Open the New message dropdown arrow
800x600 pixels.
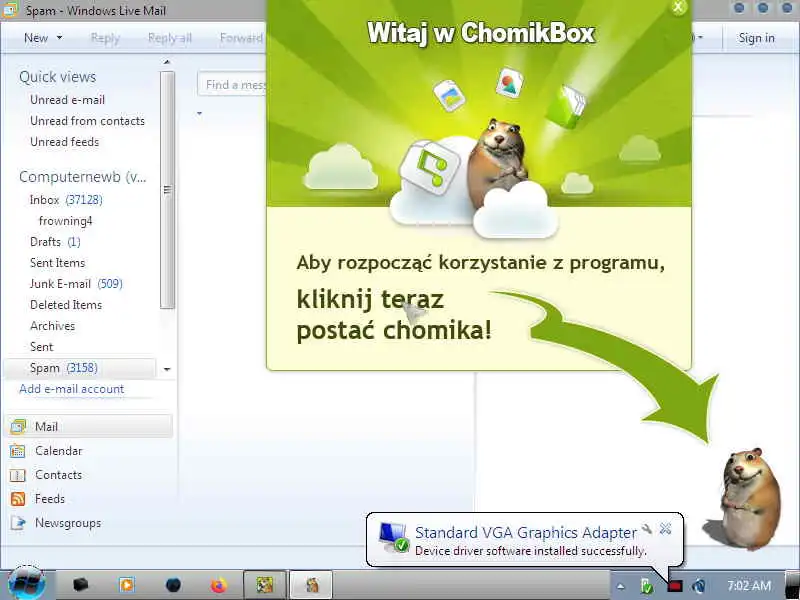click(x=60, y=38)
